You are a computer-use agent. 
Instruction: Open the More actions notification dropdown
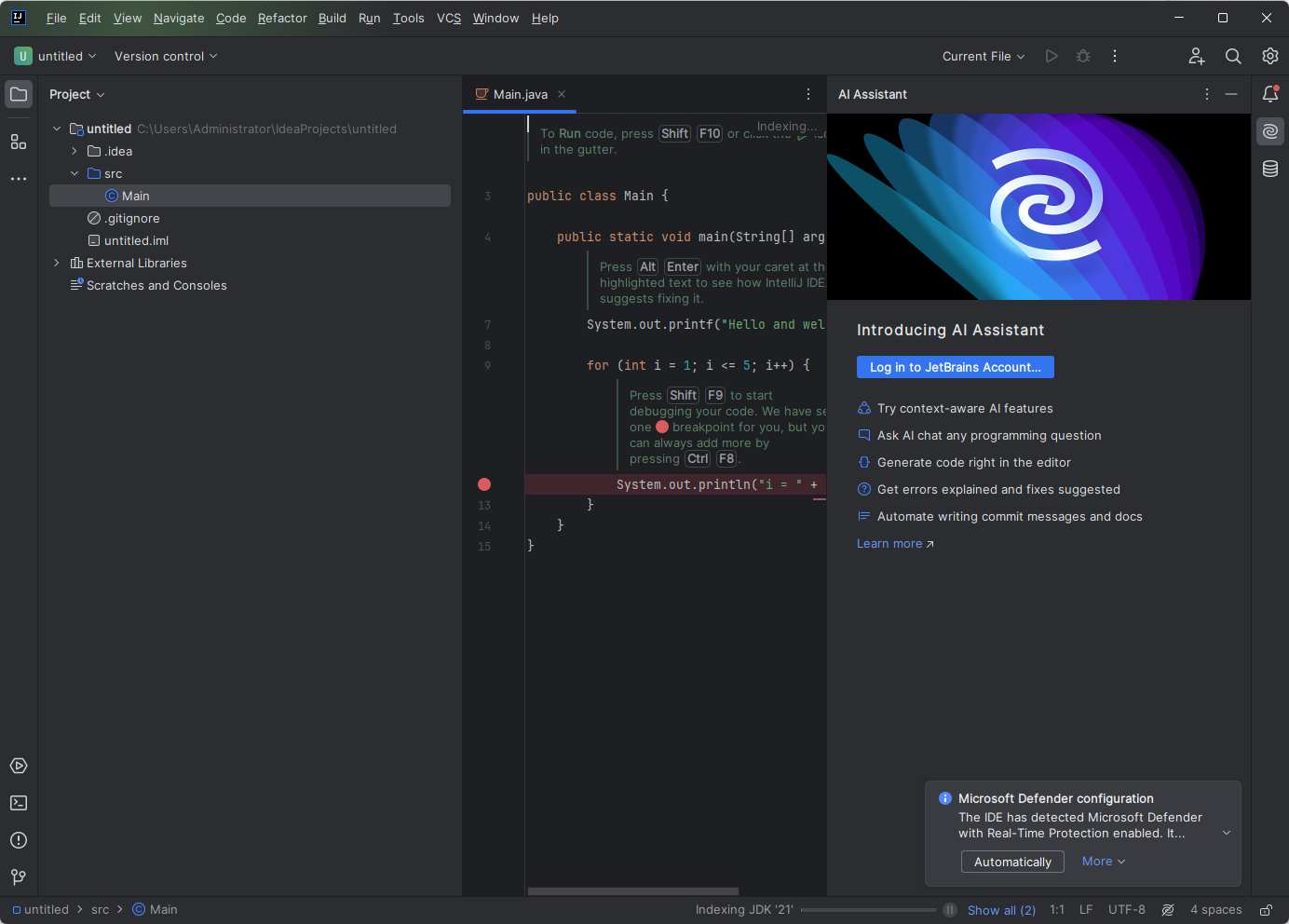tap(1104, 862)
